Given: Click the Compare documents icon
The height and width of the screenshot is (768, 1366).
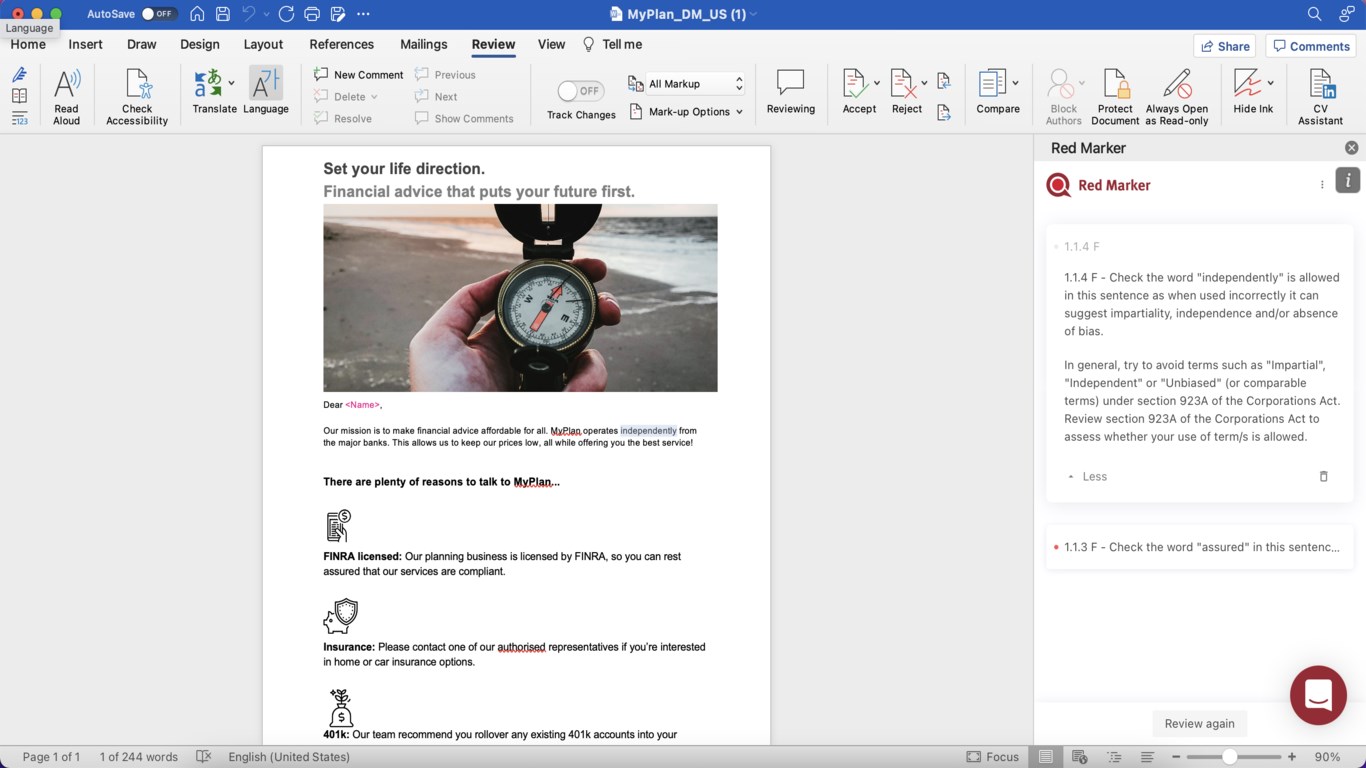Looking at the screenshot, I should (x=992, y=86).
